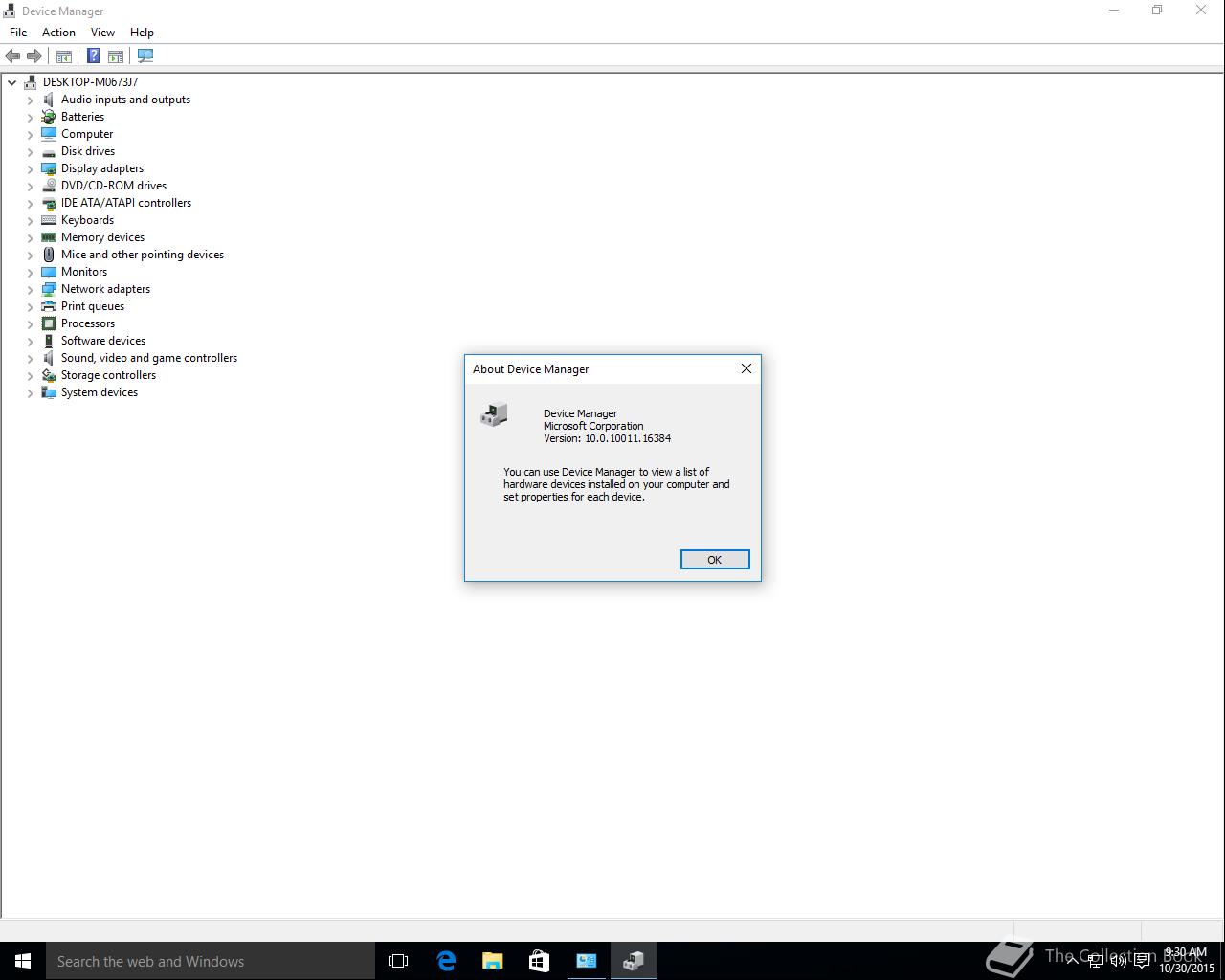This screenshot has height=980, width=1225.
Task: Click the Device Manager title bar icon
Action: [x=11, y=11]
